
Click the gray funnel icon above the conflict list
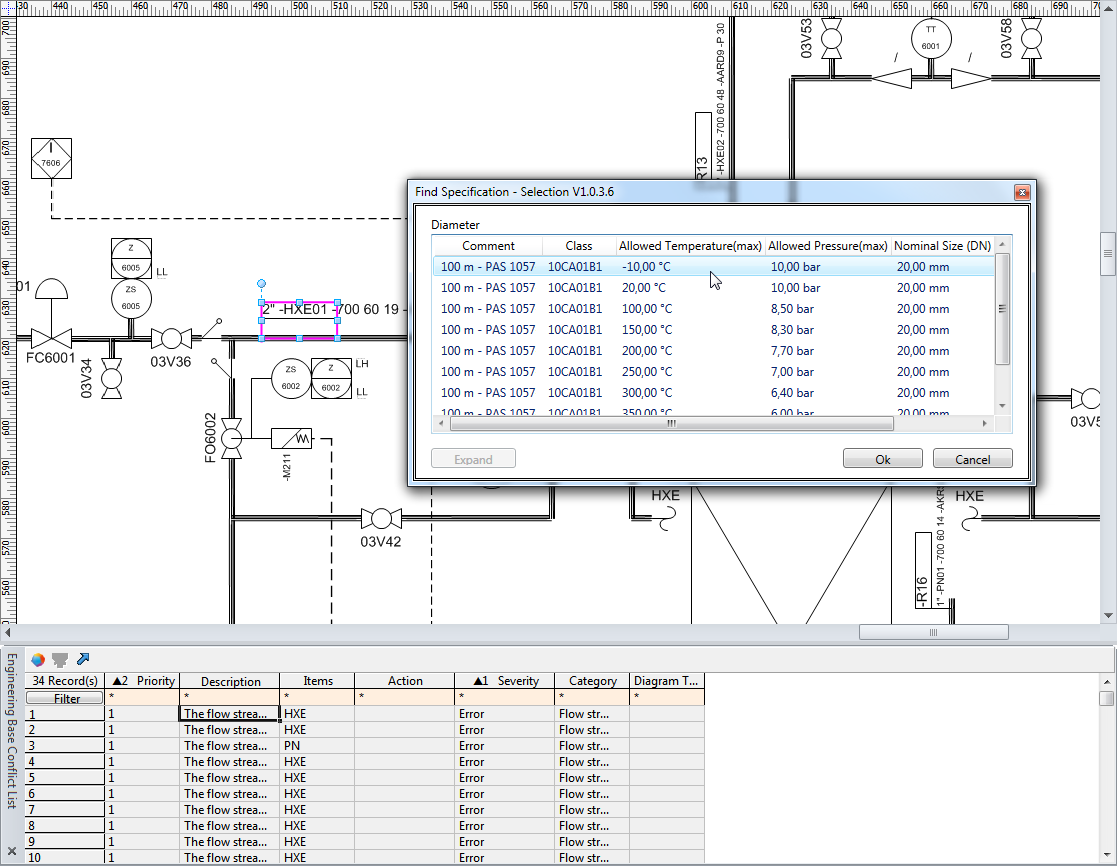pyautogui.click(x=60, y=659)
